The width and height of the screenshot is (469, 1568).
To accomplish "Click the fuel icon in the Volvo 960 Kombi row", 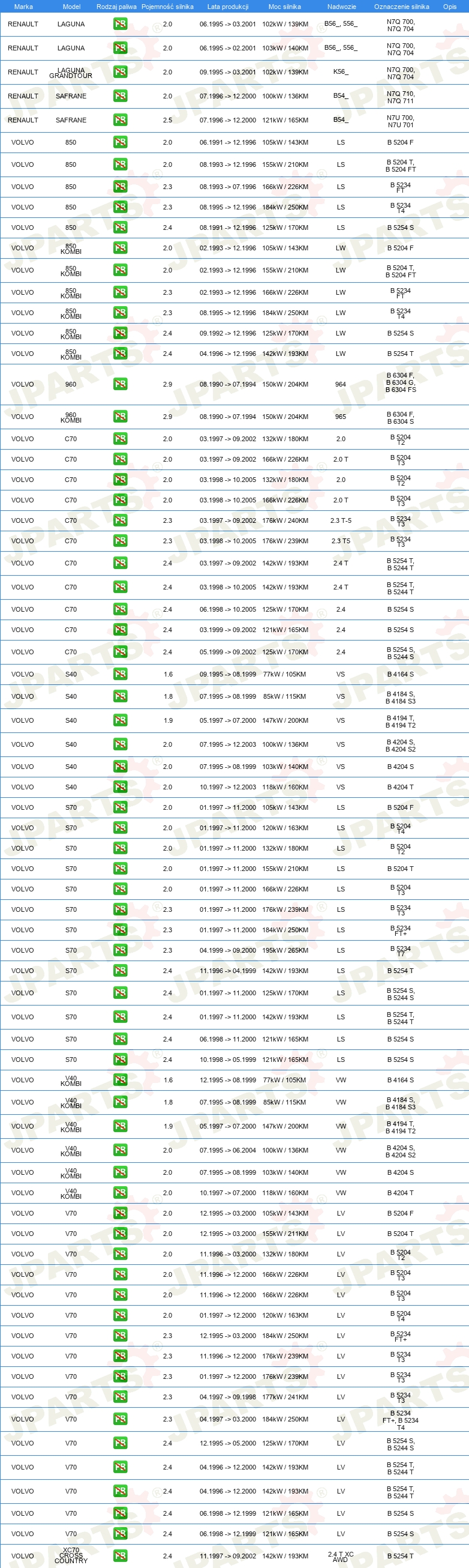I will click(120, 417).
